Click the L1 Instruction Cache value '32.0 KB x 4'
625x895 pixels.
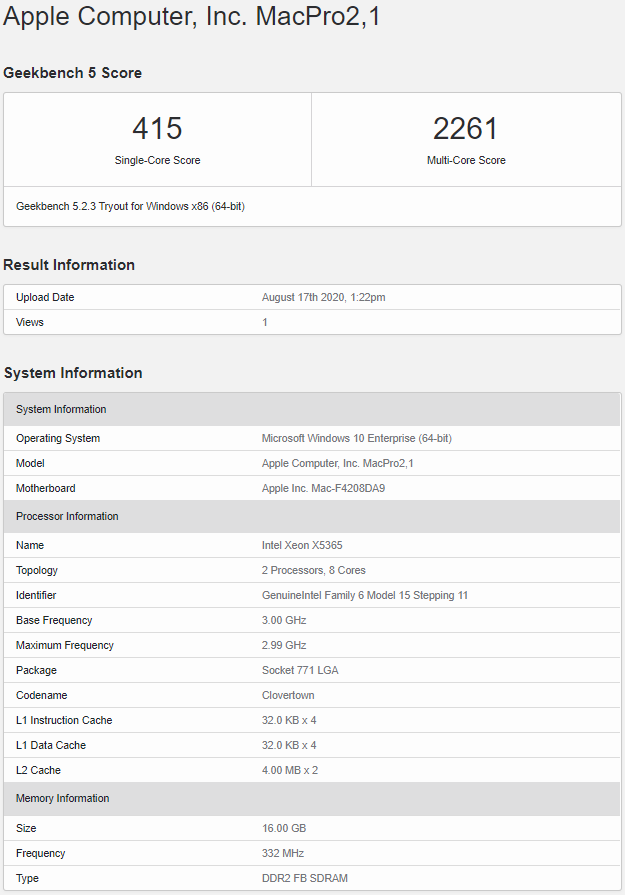(x=289, y=720)
